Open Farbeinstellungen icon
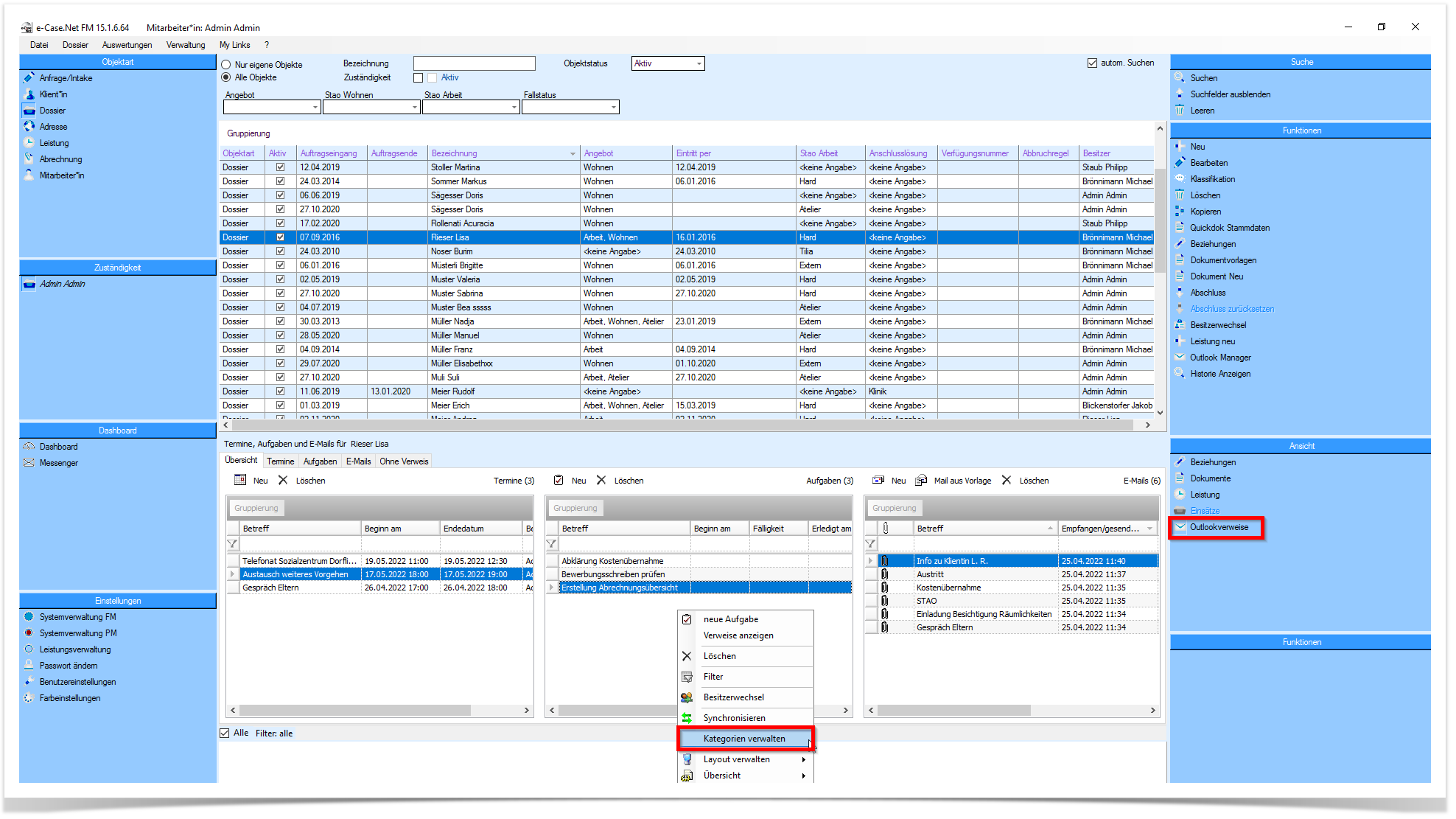Image resolution: width=1456 pixels, height=819 pixels. tap(29, 697)
